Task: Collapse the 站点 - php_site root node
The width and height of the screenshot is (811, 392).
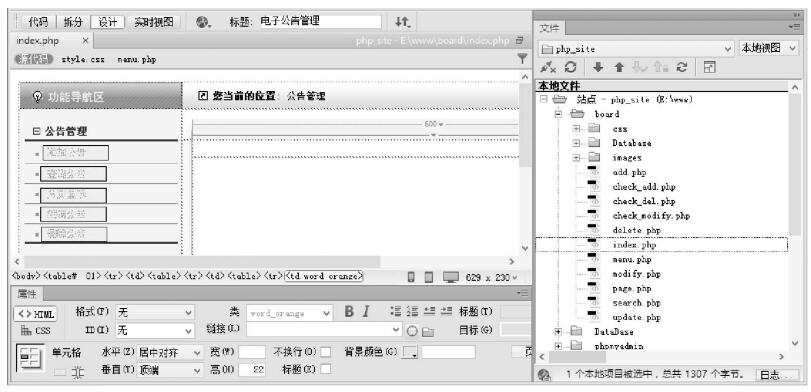Action: 543,99
